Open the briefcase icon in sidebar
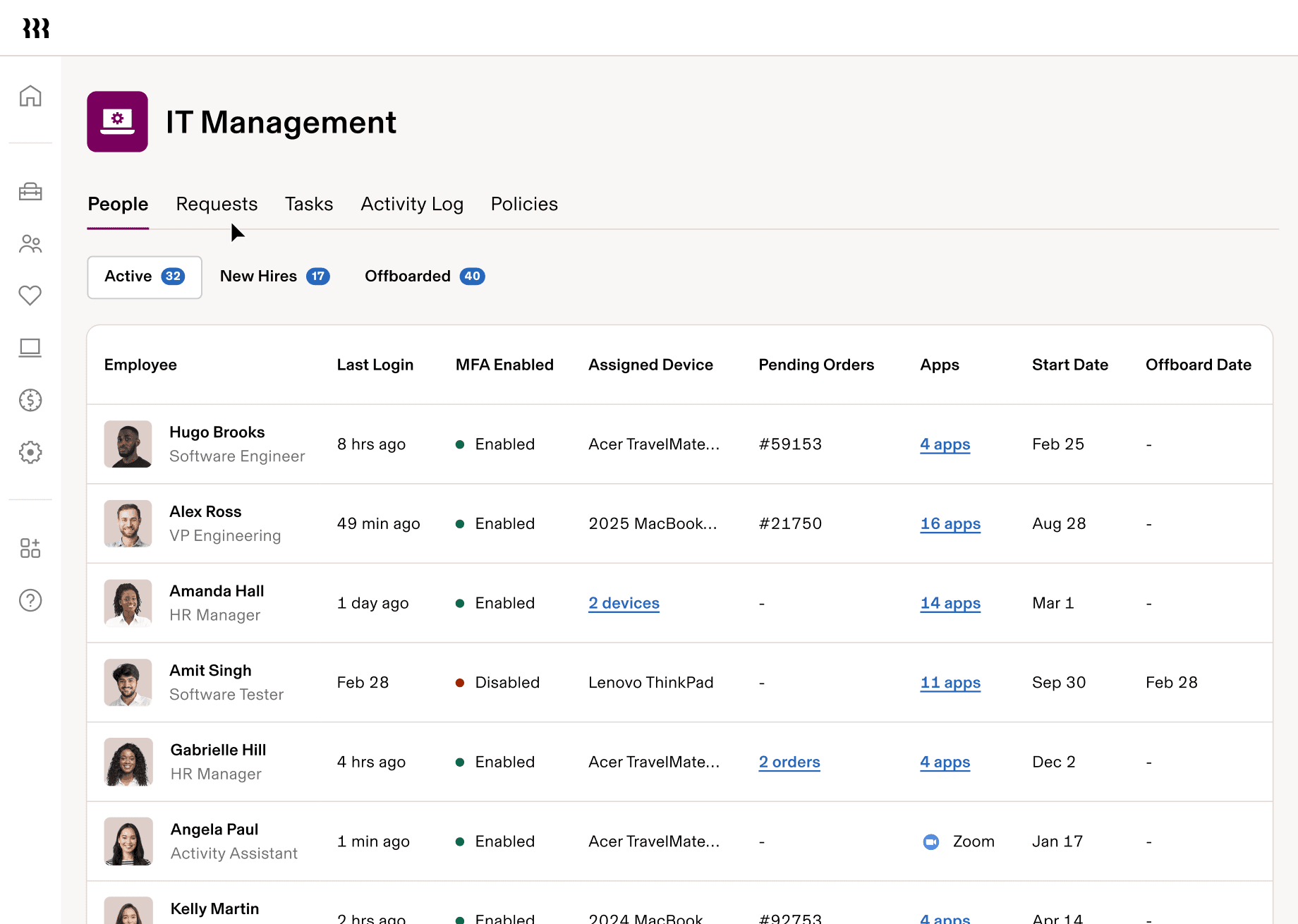 (x=30, y=191)
